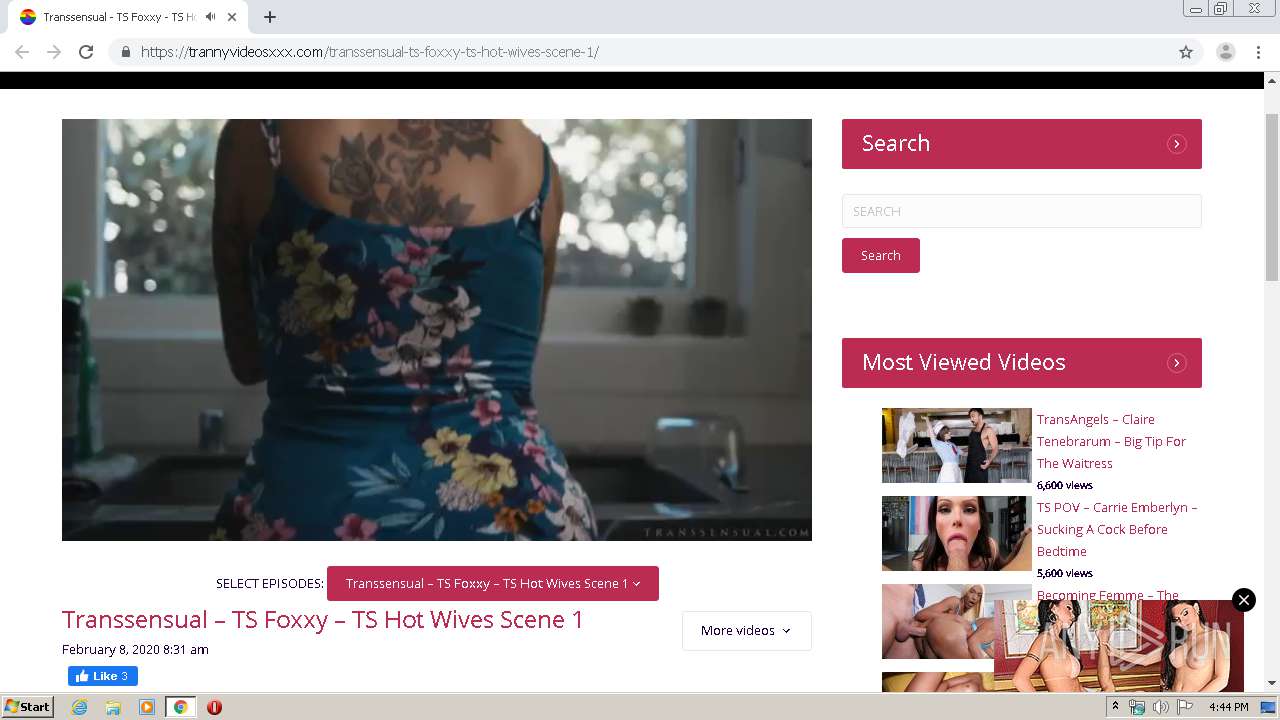Open the Chrome three-dot menu

(1259, 52)
